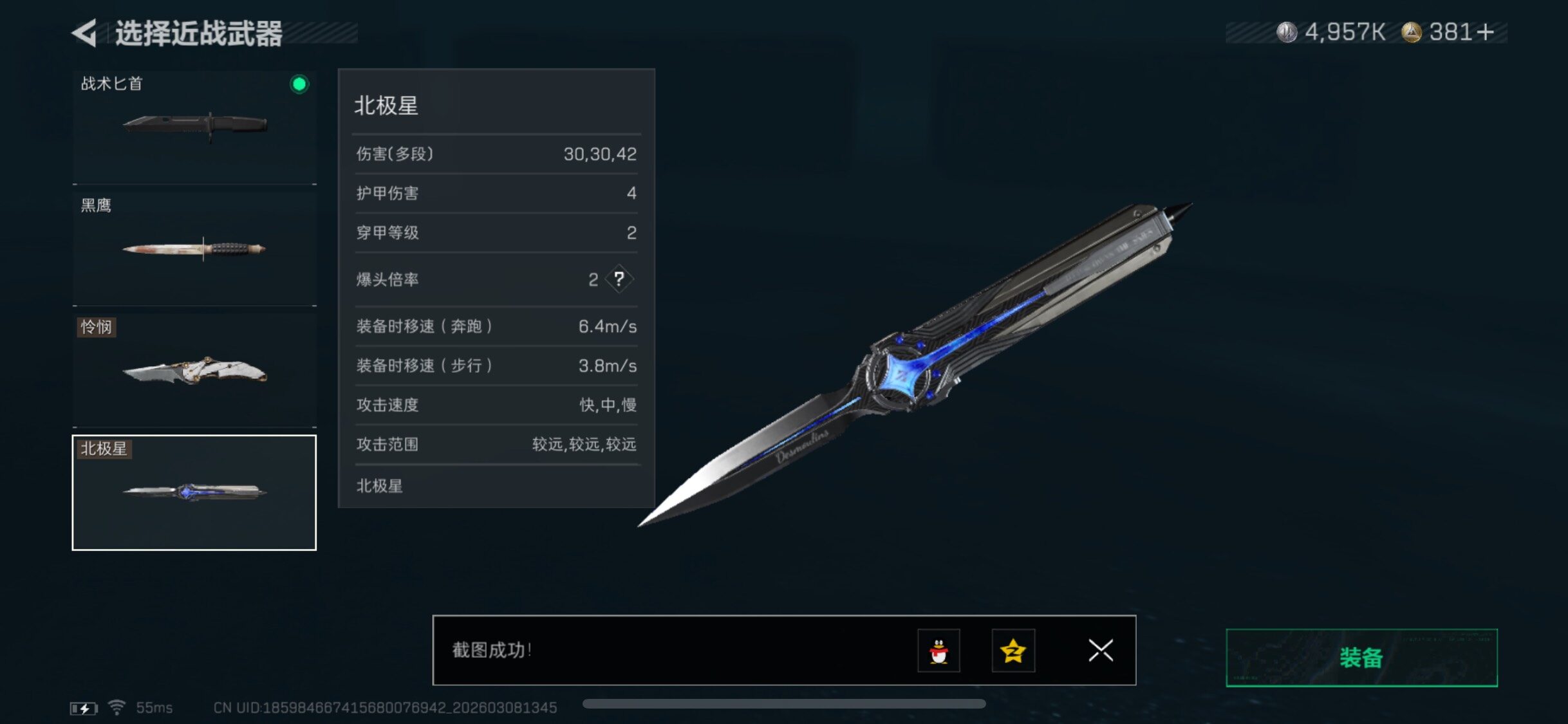Share screenshot to Qzone star icon
The height and width of the screenshot is (724, 1568).
click(1013, 651)
